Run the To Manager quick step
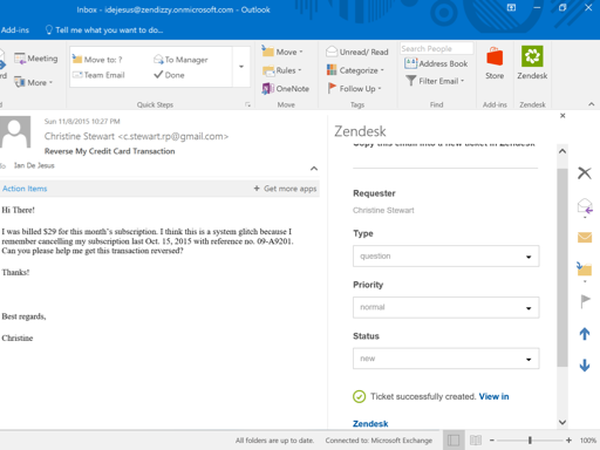 (181, 59)
